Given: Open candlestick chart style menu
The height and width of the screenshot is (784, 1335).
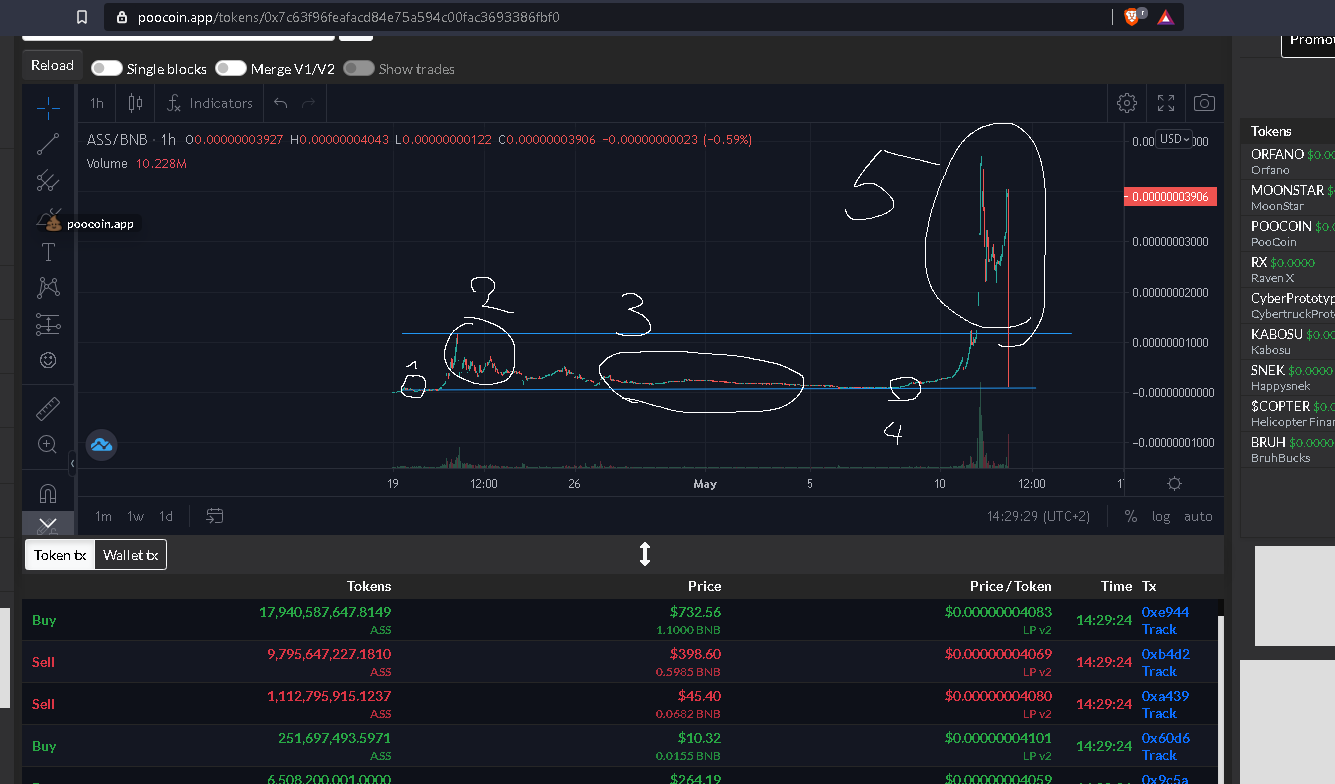Looking at the screenshot, I should (x=136, y=103).
